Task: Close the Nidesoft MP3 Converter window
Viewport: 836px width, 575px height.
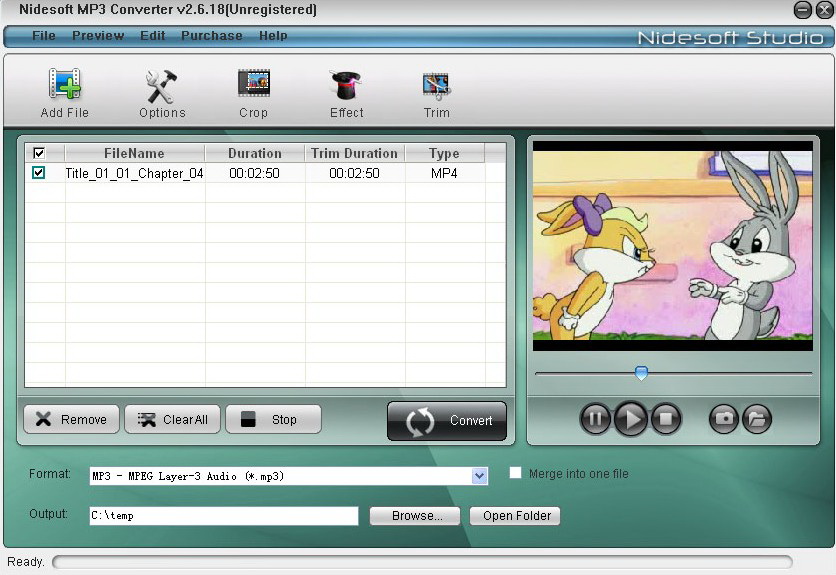Action: (x=824, y=10)
